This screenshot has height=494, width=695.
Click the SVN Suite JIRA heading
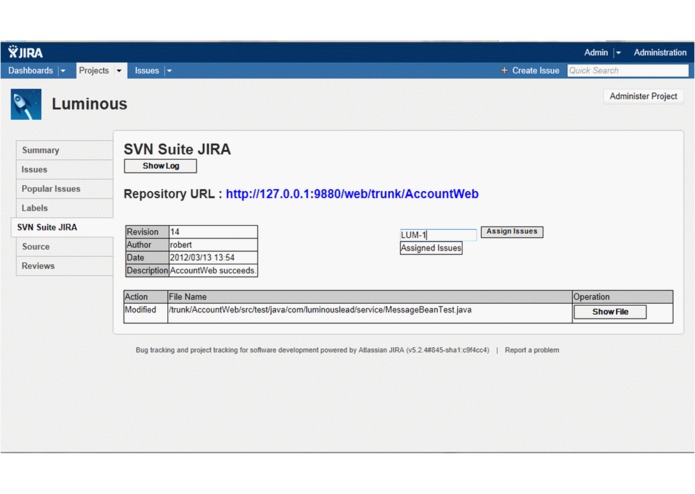point(177,149)
